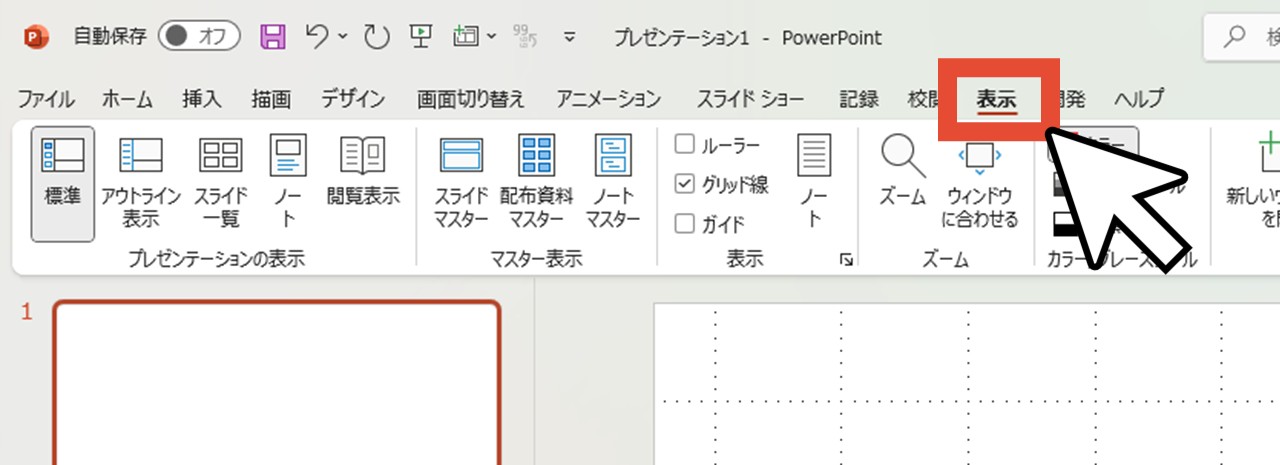The image size is (1280, 465).
Task: Toggle the 自動保存 autosave switch
Action: tap(199, 37)
